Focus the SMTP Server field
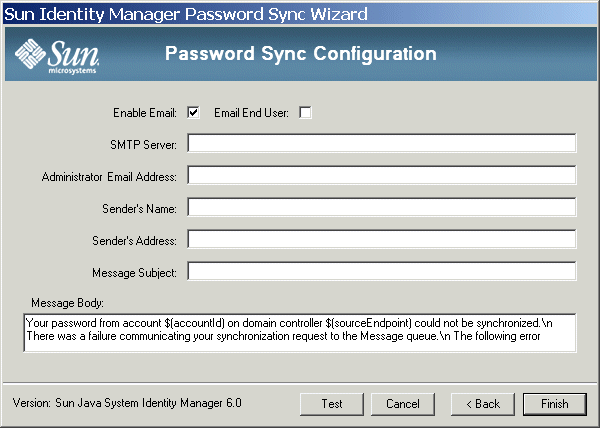This screenshot has width=600, height=428. pos(382,143)
